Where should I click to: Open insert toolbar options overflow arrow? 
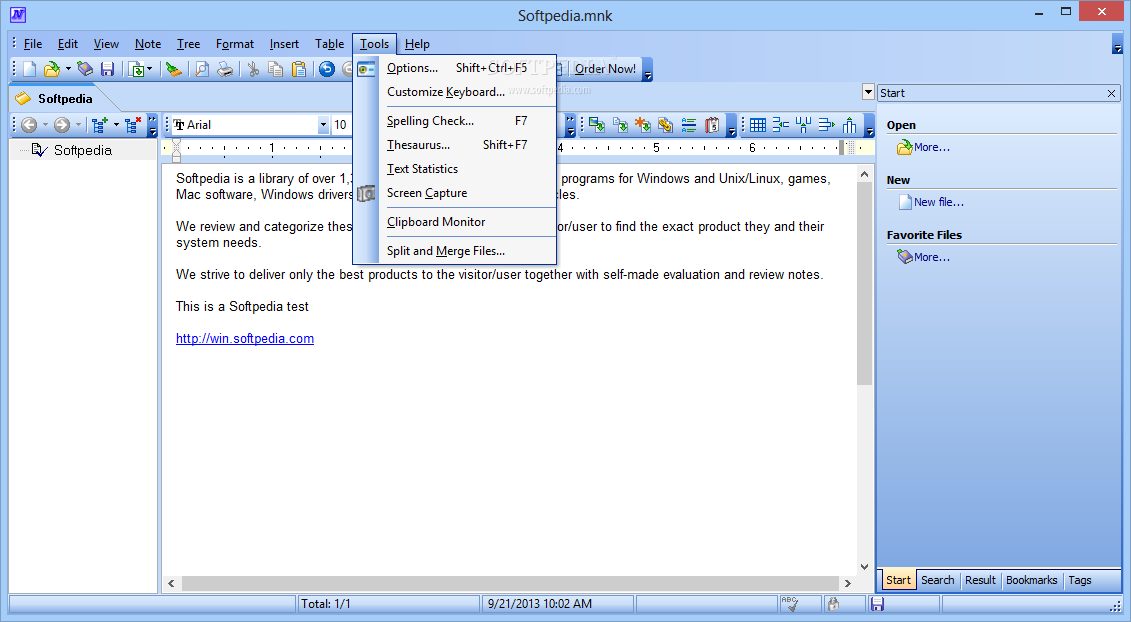click(x=732, y=126)
